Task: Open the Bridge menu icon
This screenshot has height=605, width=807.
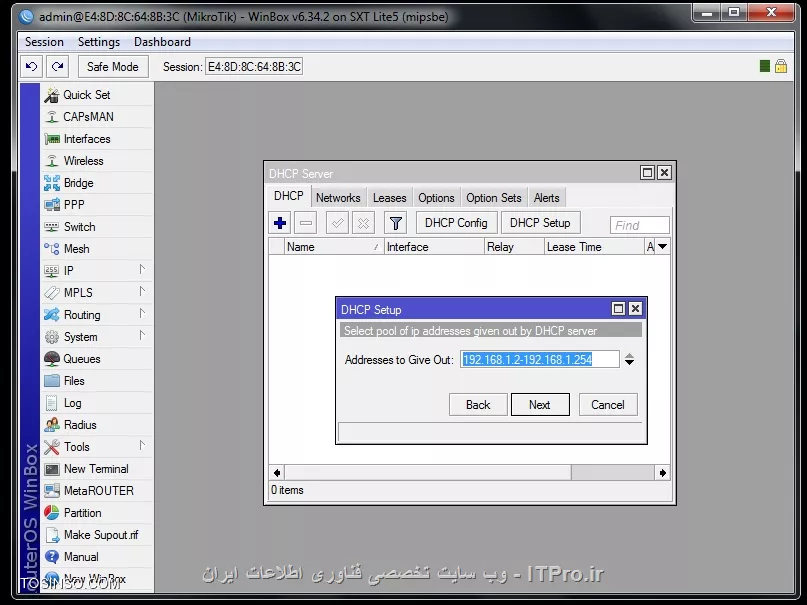Action: tap(51, 183)
